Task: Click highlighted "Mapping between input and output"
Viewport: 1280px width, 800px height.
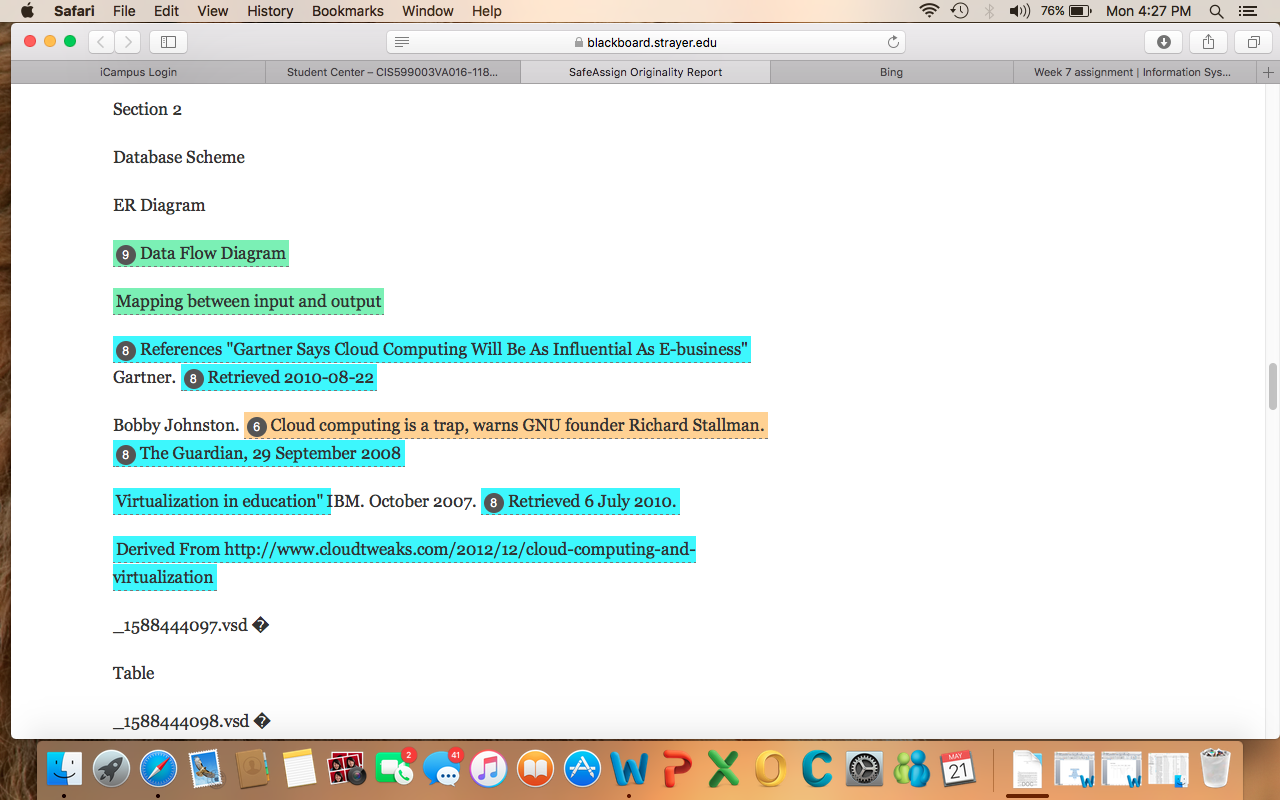Action: tap(248, 302)
